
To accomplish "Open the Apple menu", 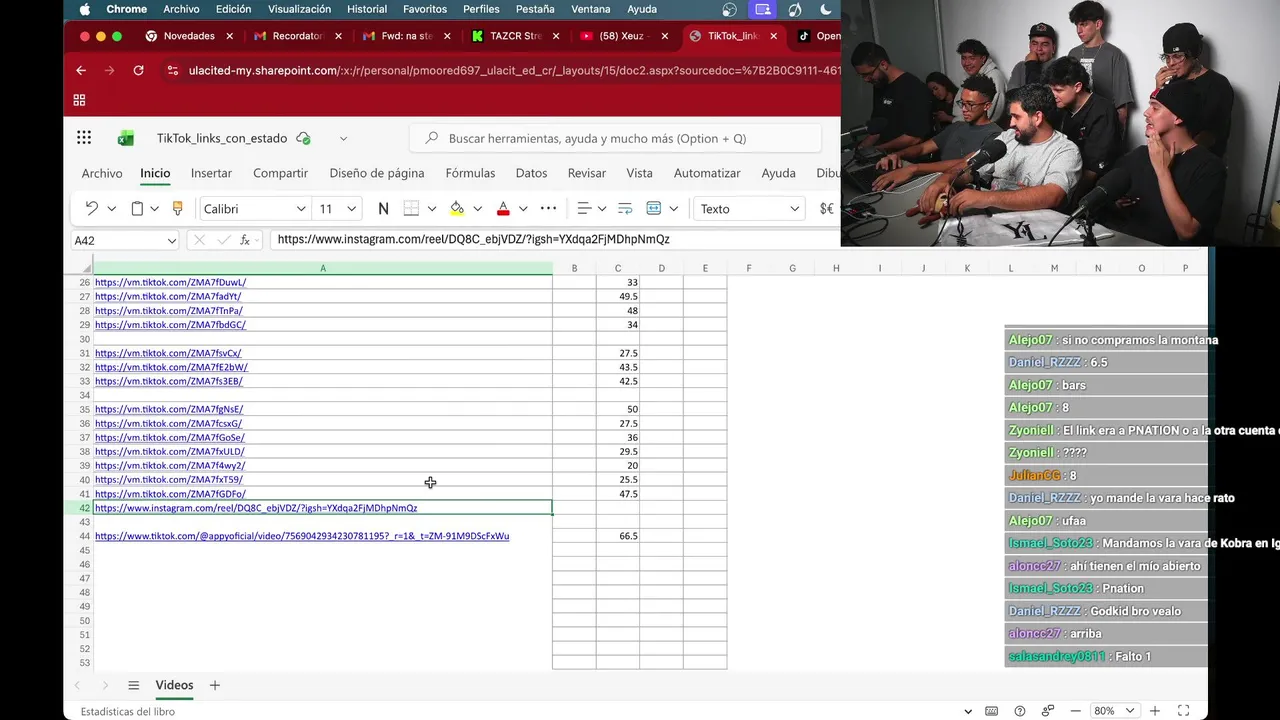I will 84,9.
